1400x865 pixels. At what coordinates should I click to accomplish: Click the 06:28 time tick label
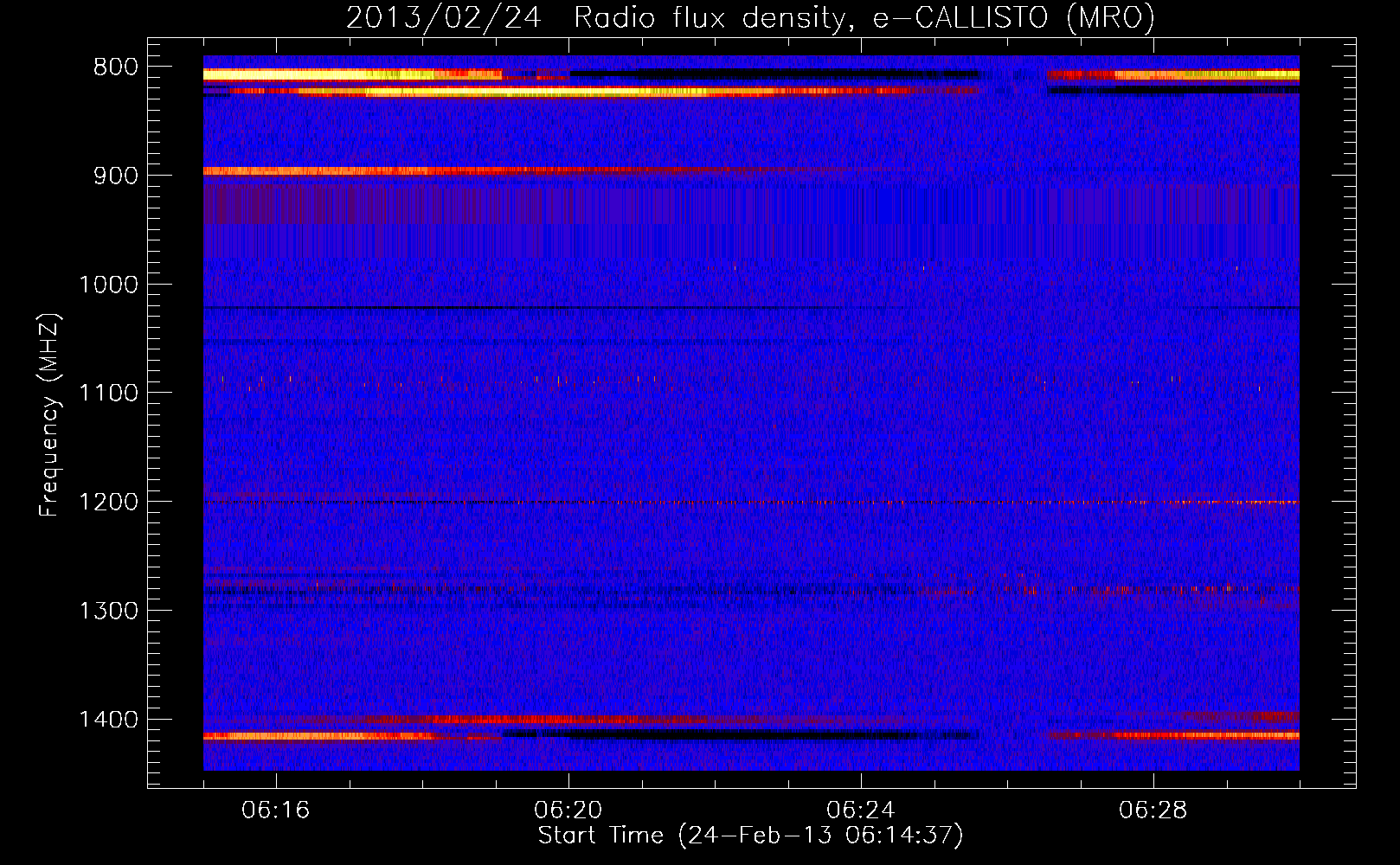click(x=1153, y=811)
